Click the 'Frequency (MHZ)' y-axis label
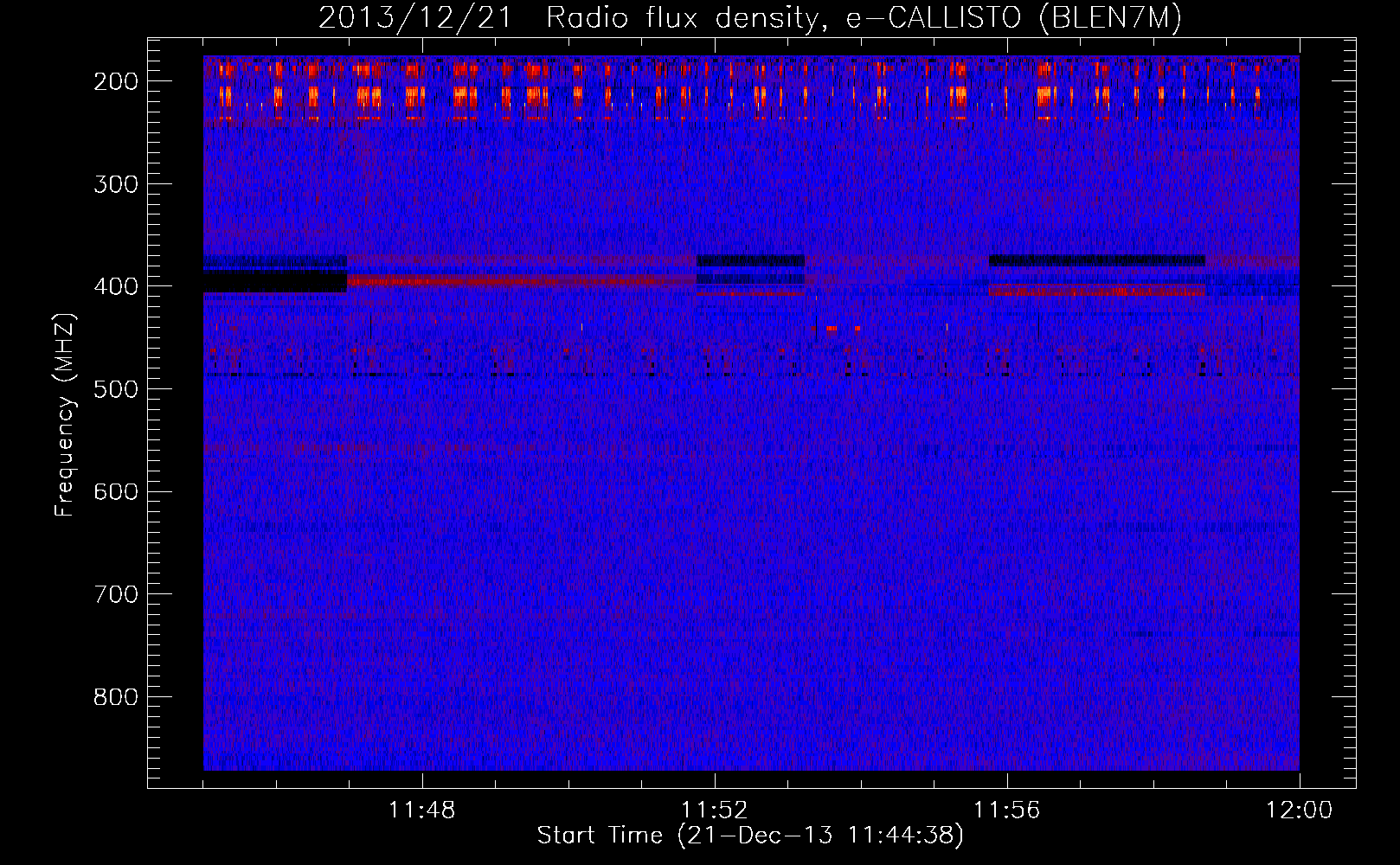 click(x=65, y=414)
